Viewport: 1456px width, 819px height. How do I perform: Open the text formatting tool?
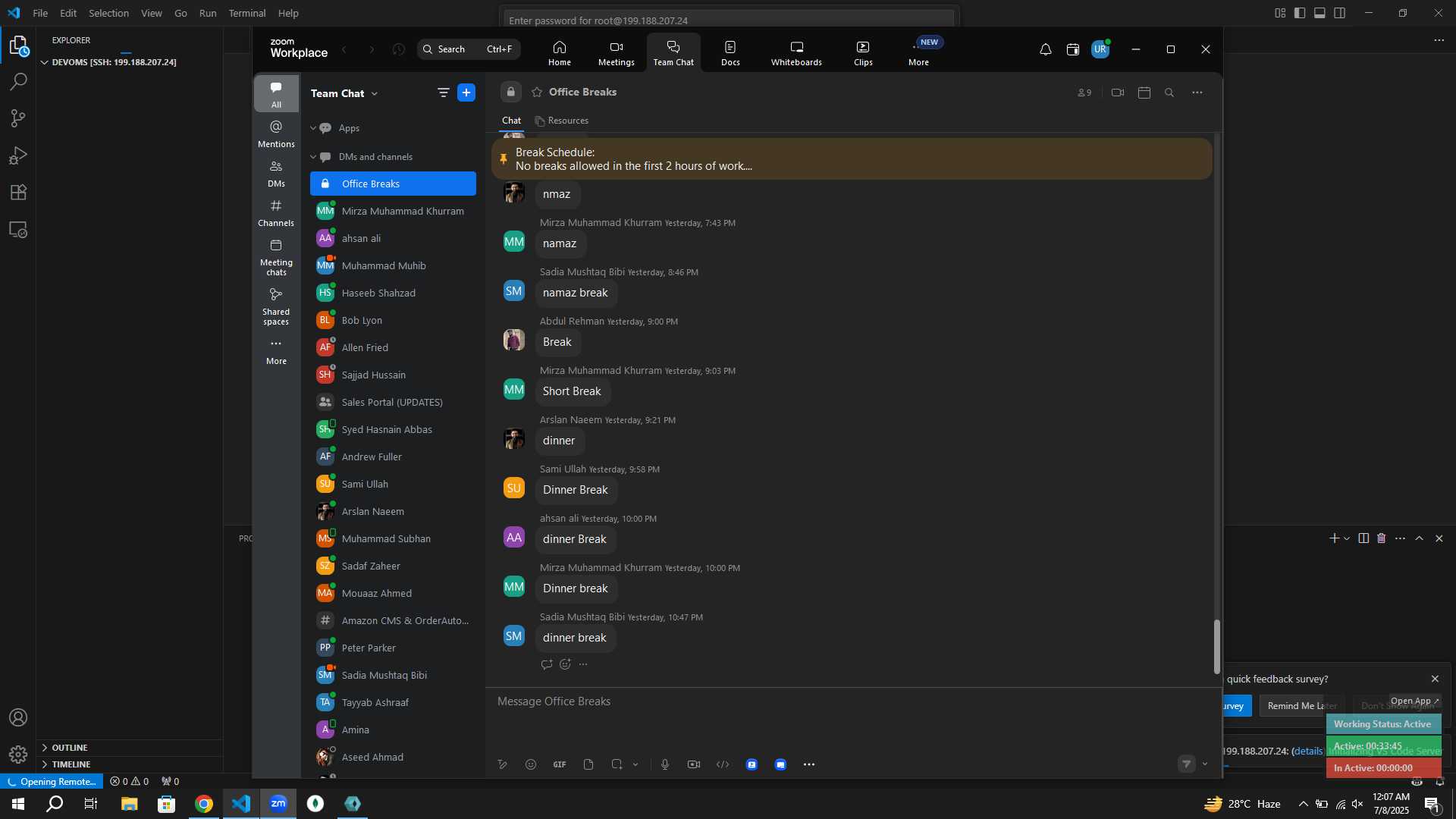pos(502,764)
